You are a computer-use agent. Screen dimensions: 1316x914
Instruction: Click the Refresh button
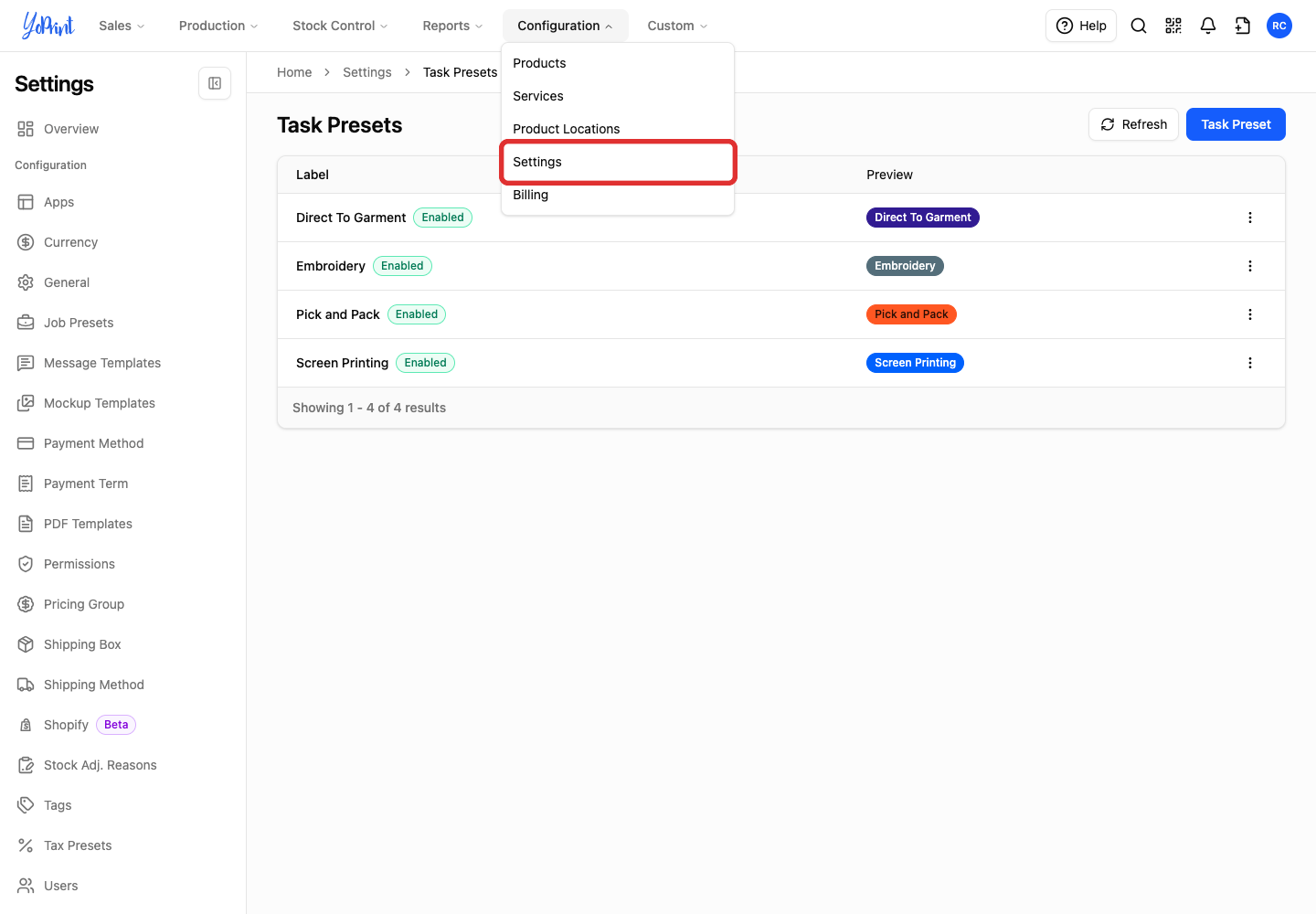tap(1133, 124)
